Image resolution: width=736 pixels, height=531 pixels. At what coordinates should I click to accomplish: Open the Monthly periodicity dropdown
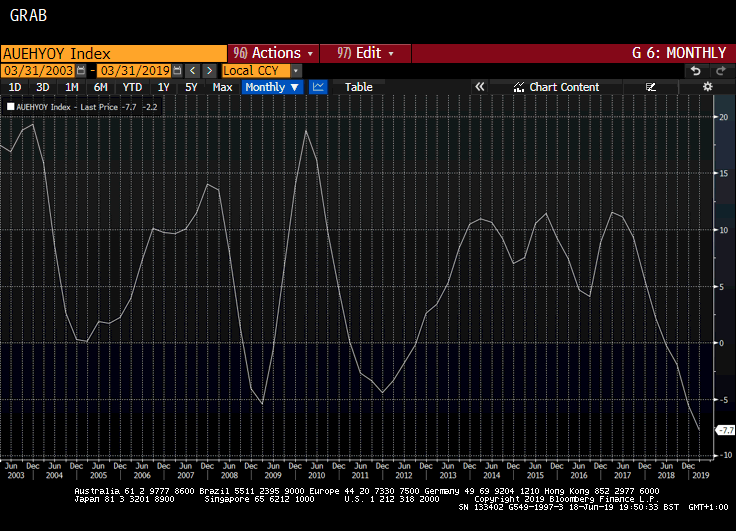[x=272, y=87]
